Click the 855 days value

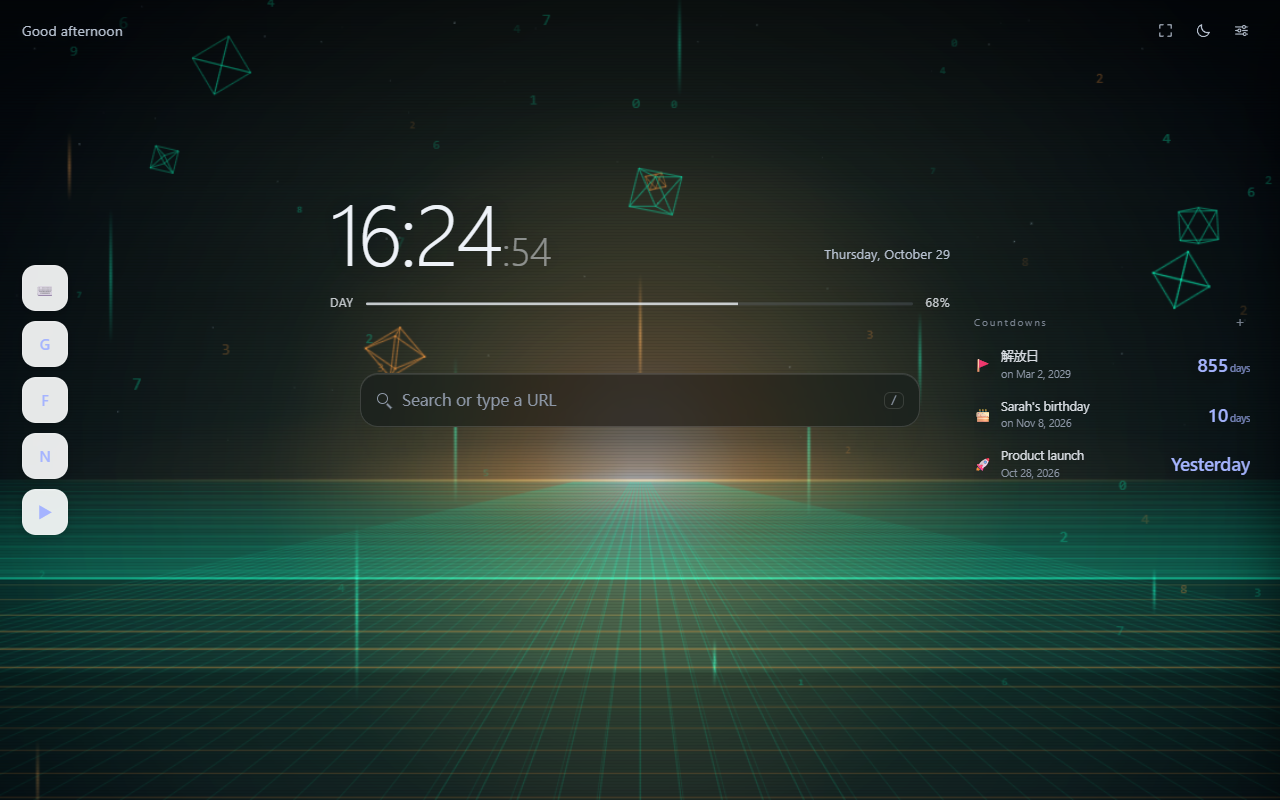(x=1224, y=366)
